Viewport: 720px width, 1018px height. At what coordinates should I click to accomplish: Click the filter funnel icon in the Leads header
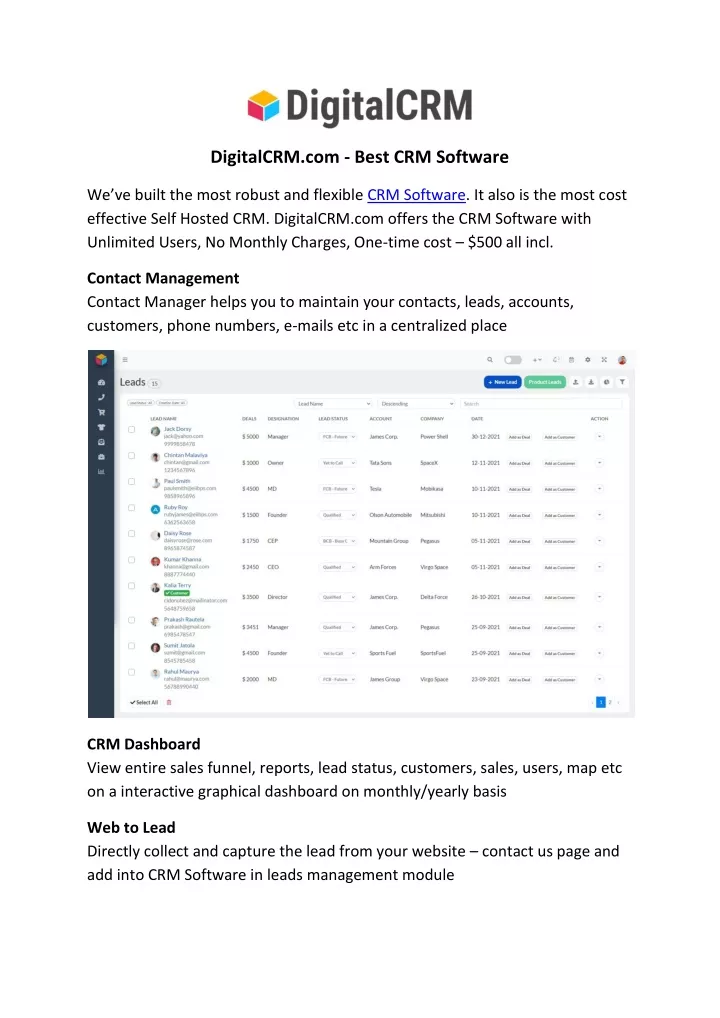(622, 382)
